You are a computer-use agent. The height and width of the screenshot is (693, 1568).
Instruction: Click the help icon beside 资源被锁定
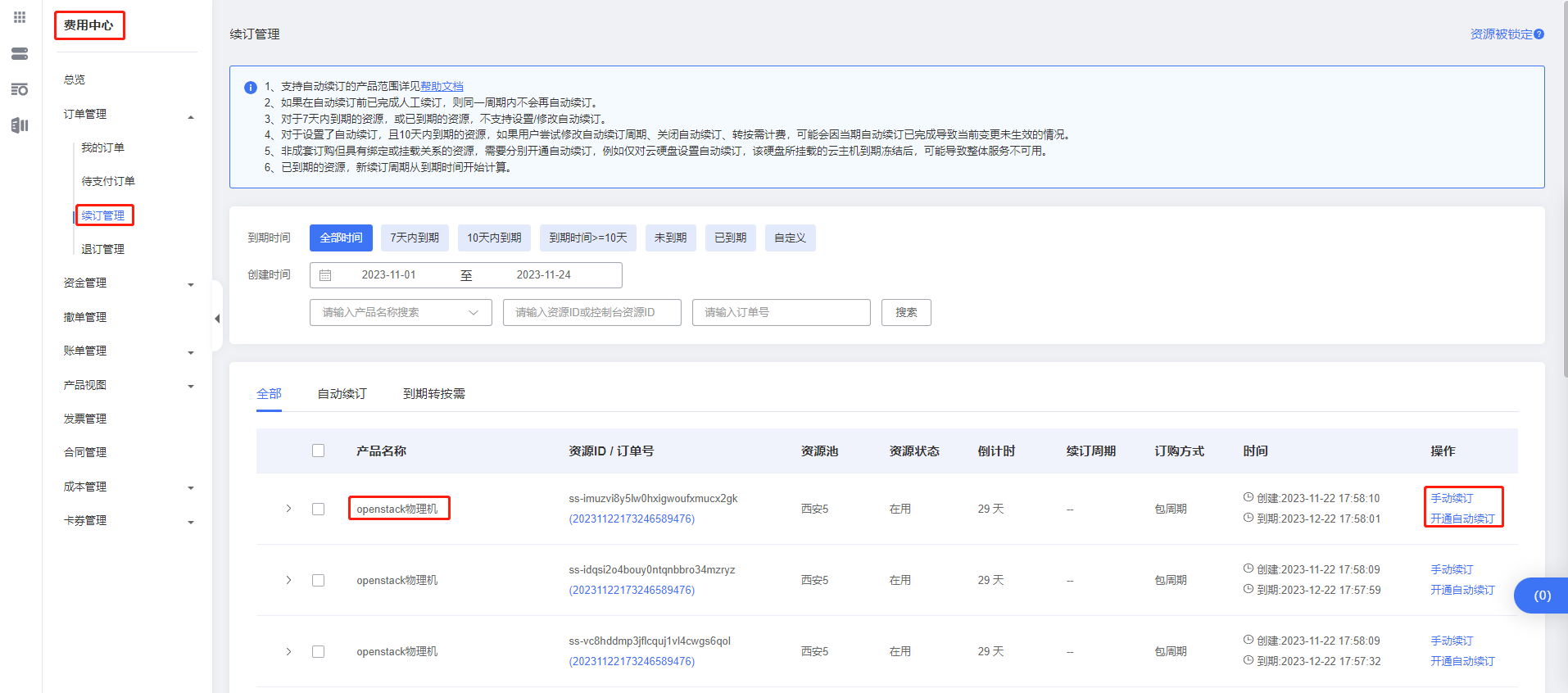[x=1539, y=34]
